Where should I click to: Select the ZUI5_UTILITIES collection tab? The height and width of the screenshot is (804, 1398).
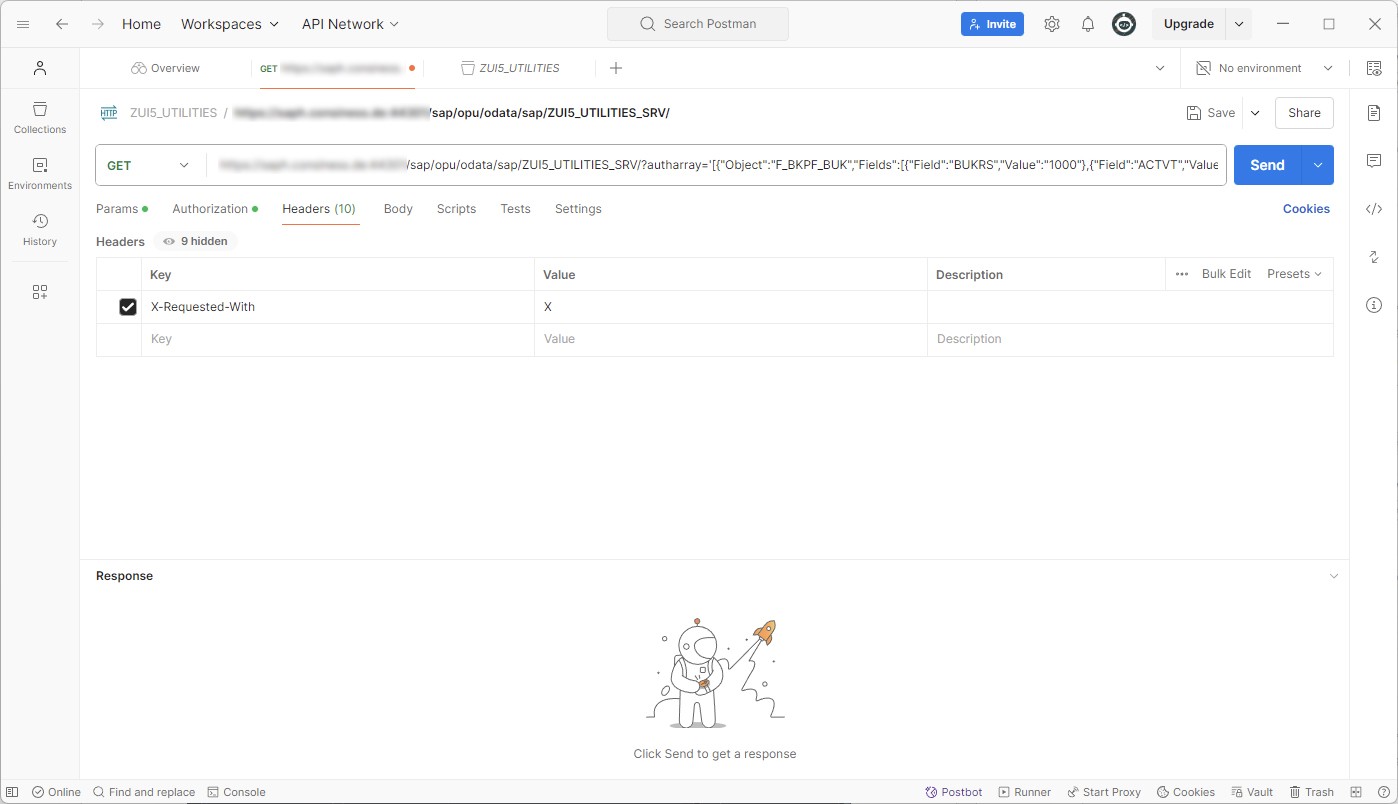(510, 68)
